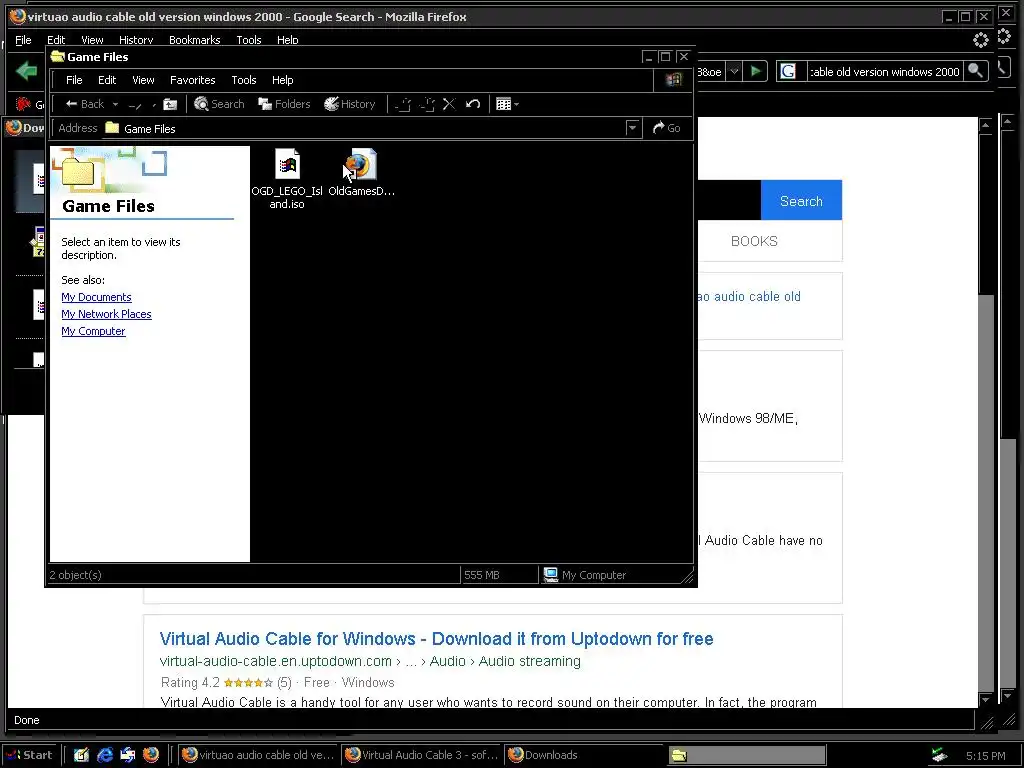1024x768 pixels.
Task: Click the Copy To toolbar icon
Action: pos(426,104)
